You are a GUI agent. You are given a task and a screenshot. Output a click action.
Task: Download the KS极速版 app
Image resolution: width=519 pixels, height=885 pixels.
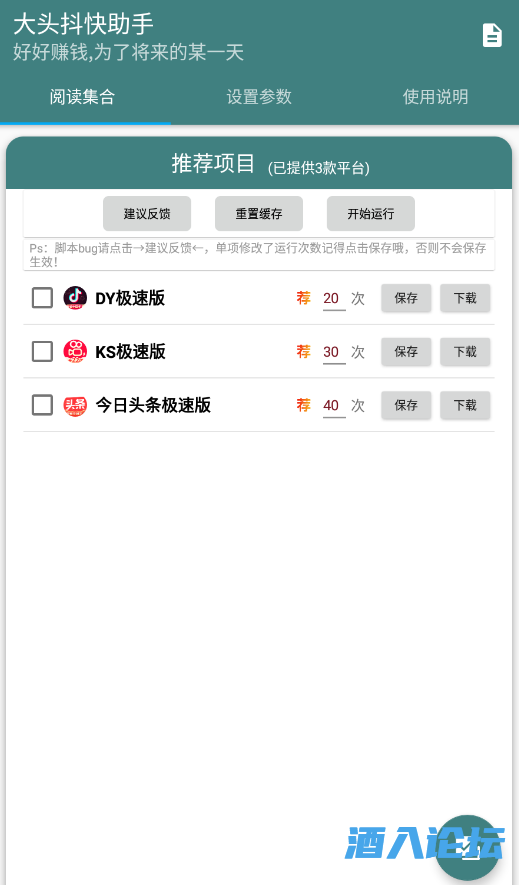click(465, 352)
